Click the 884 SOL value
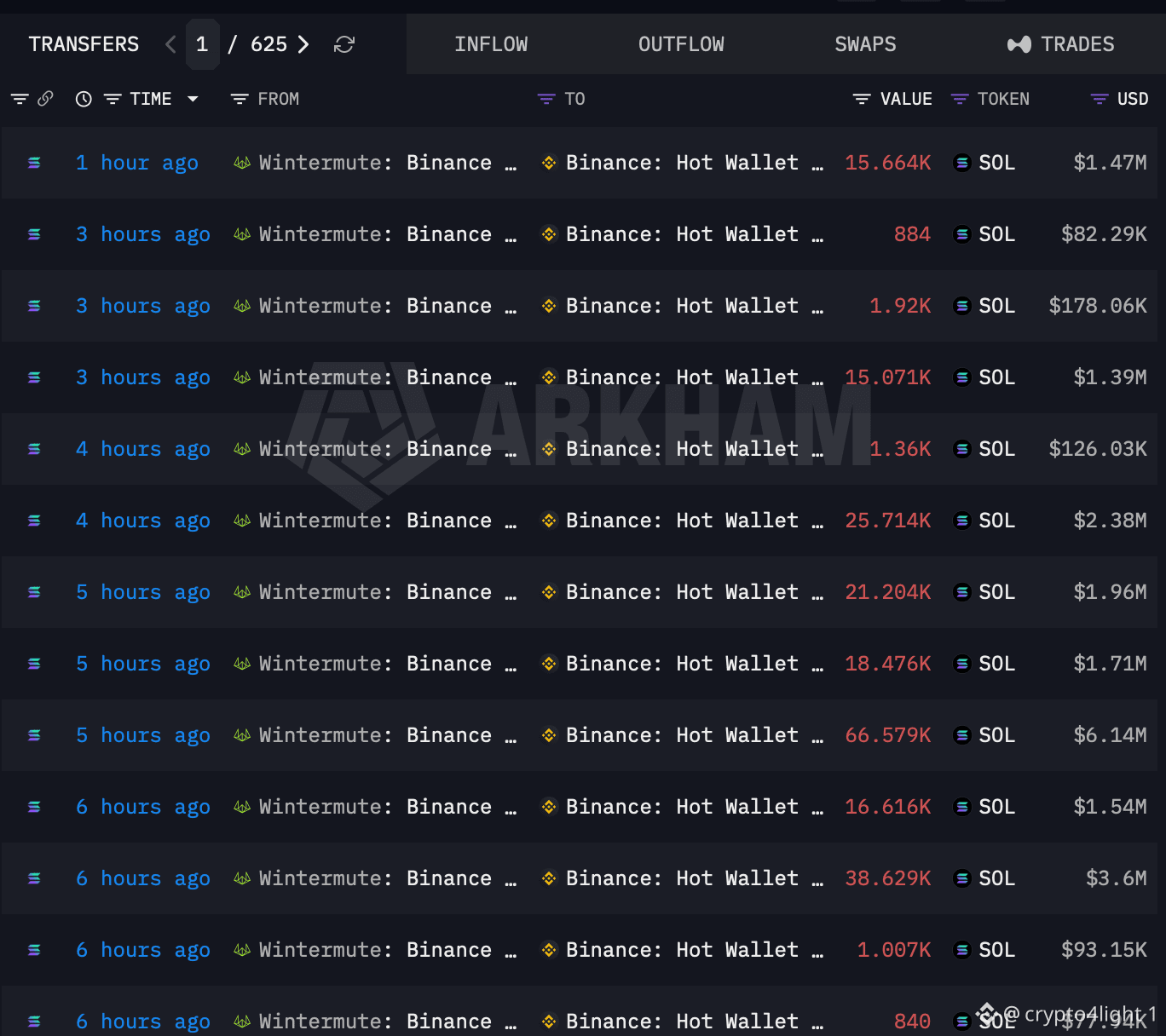 coord(912,234)
